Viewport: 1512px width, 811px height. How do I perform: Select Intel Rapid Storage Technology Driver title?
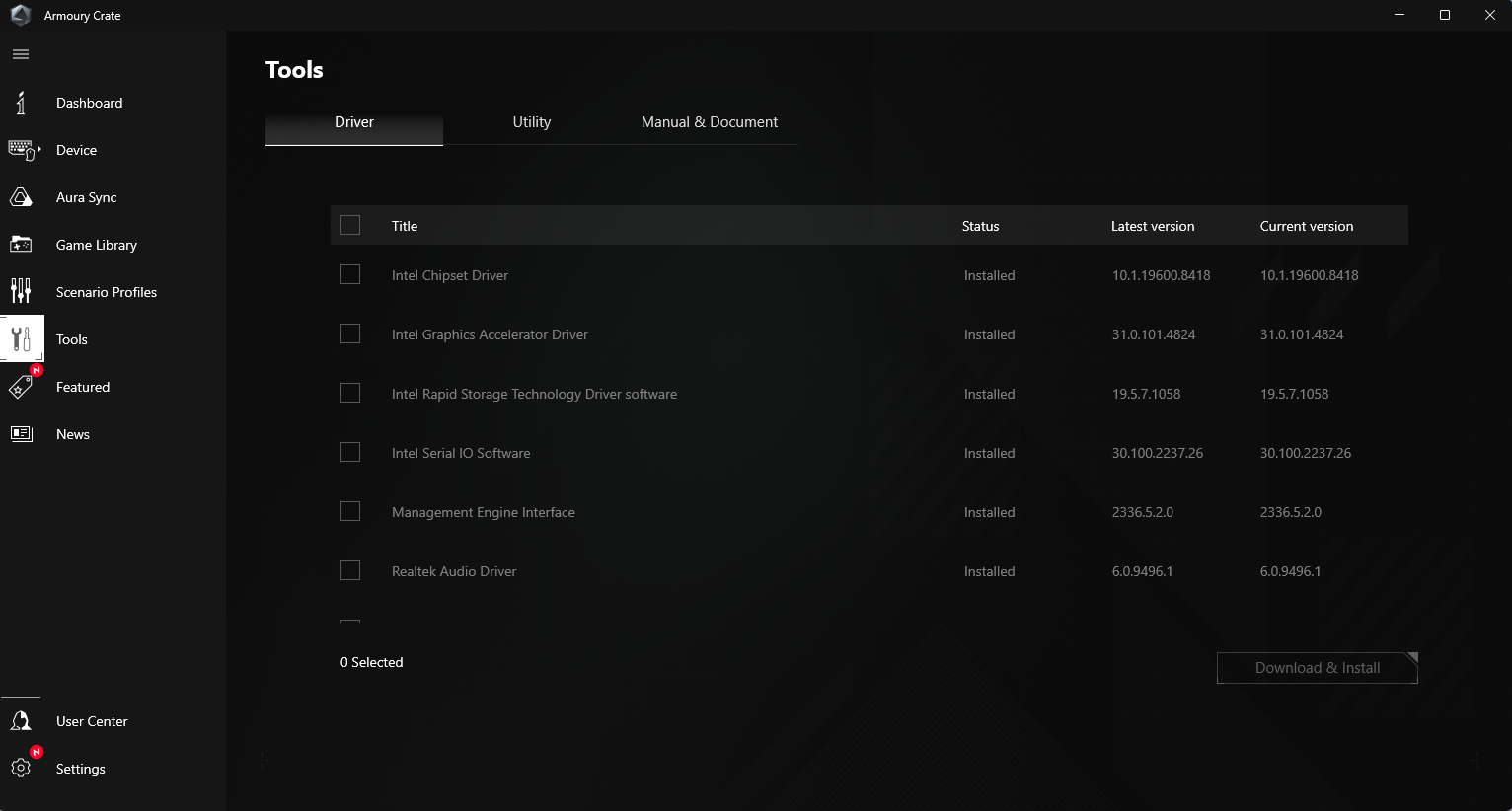click(x=534, y=394)
